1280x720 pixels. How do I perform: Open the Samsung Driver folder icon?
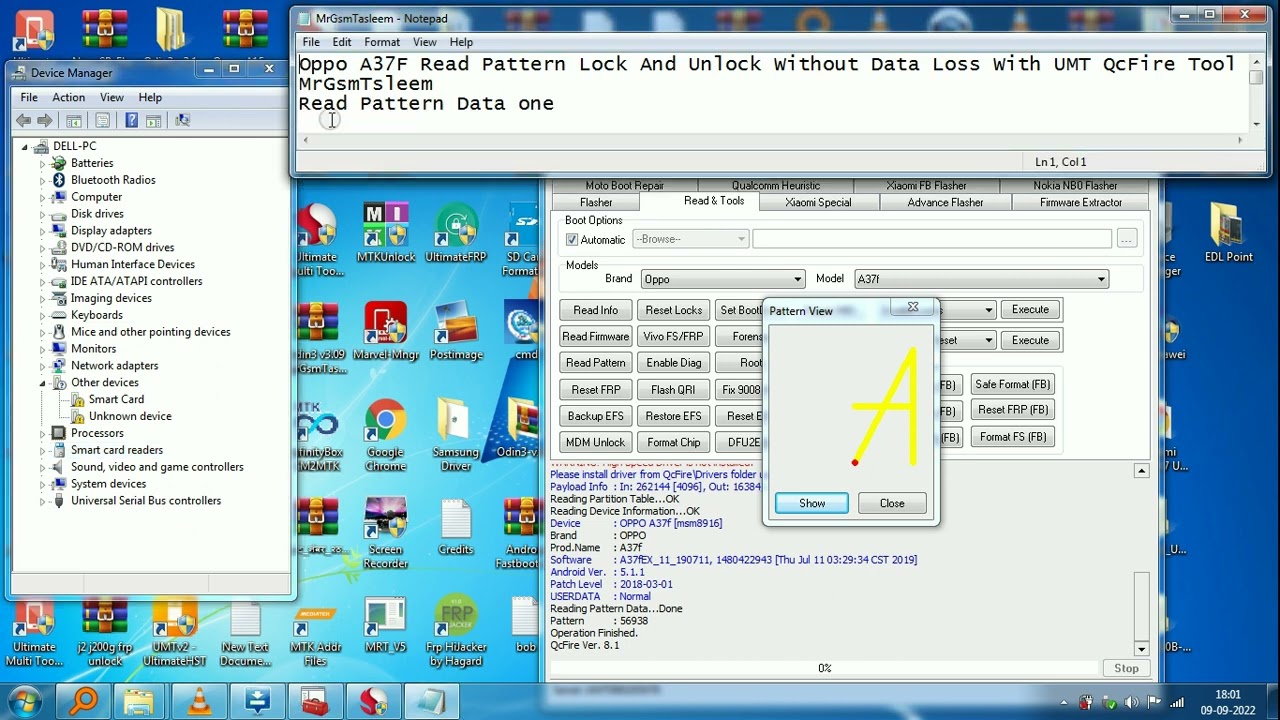coord(456,435)
